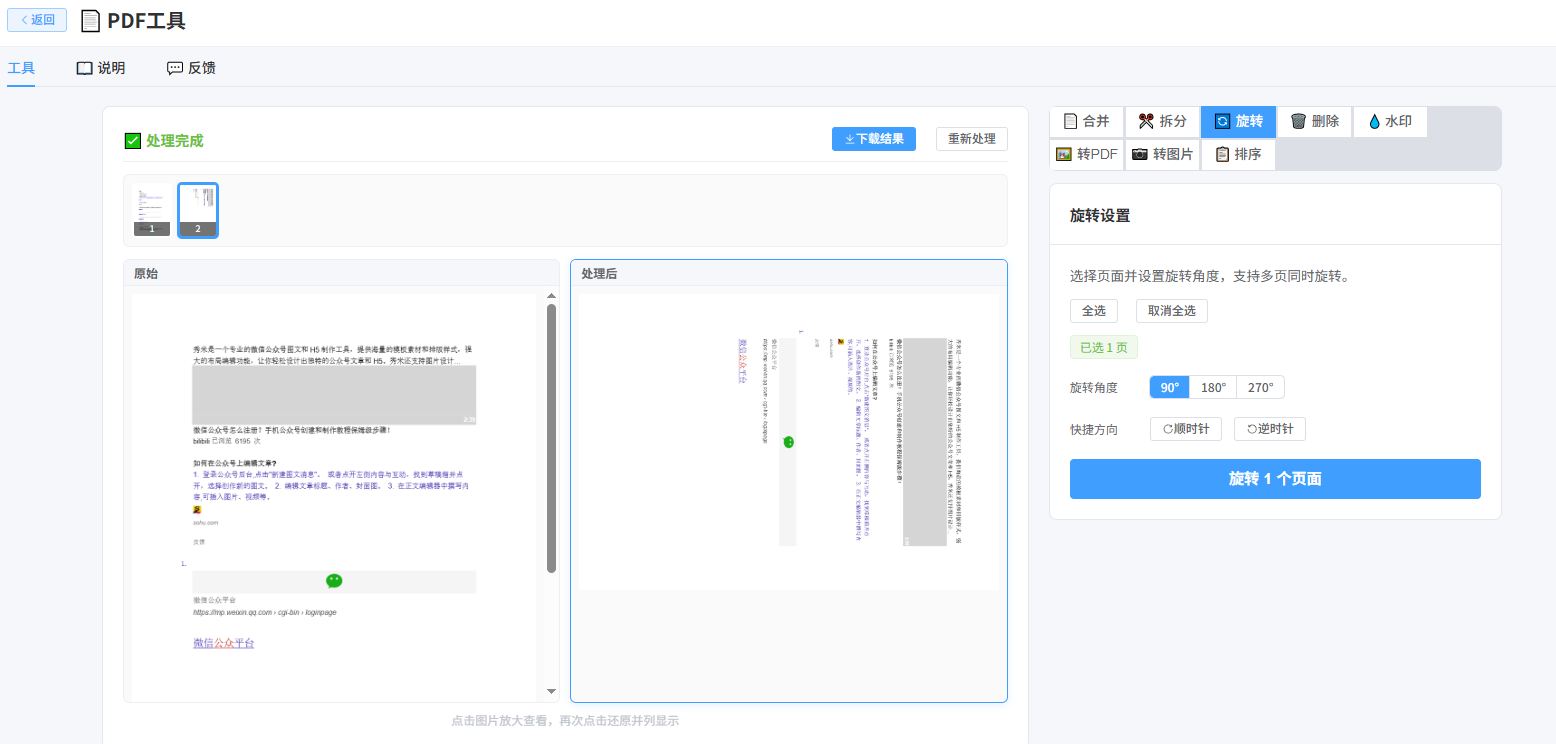Select page 1 thumbnail

(x=152, y=210)
